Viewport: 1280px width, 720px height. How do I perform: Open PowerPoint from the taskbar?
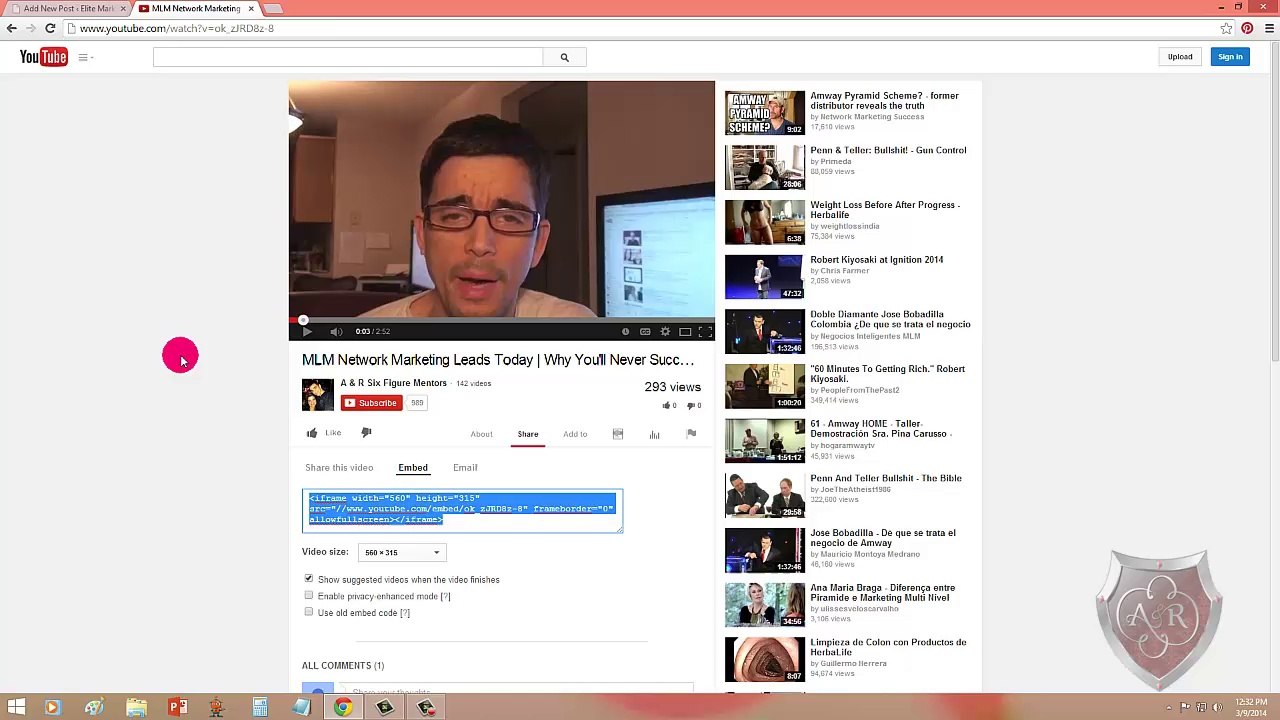177,708
